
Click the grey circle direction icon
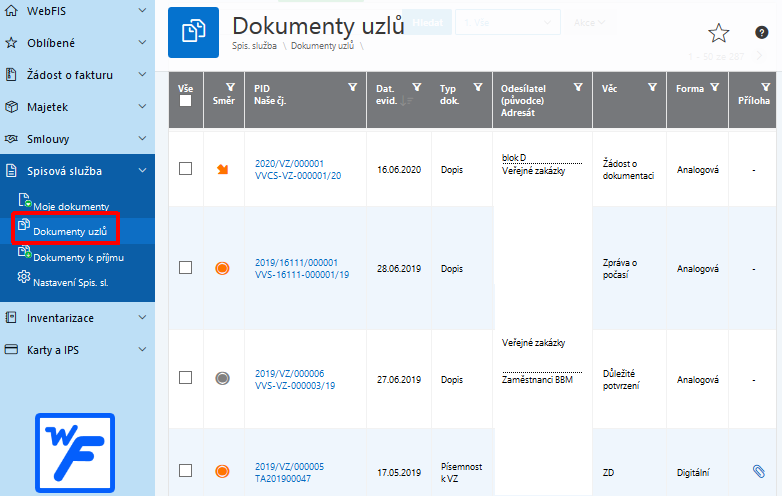click(x=223, y=377)
